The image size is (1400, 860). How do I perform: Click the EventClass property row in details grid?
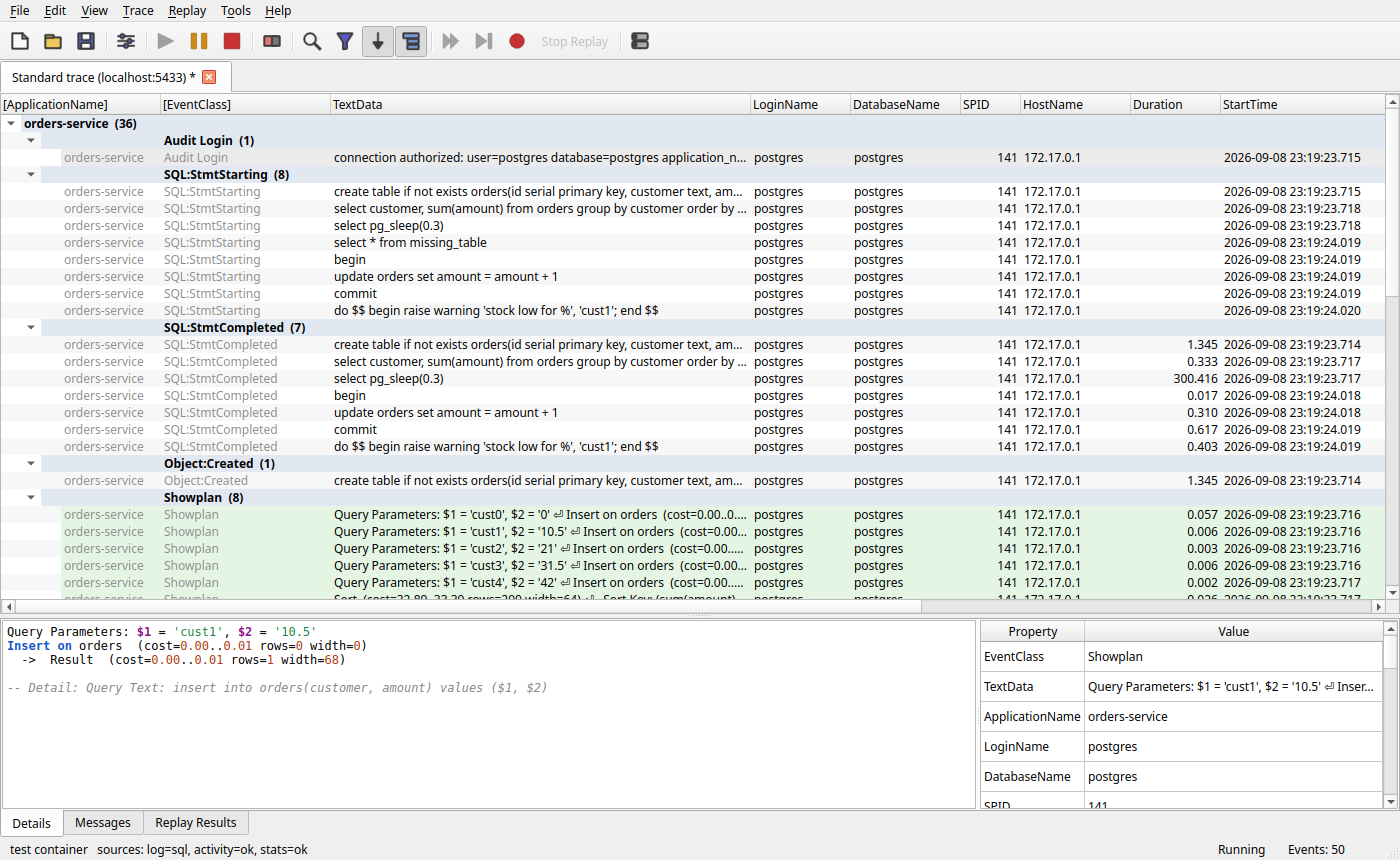click(1181, 657)
